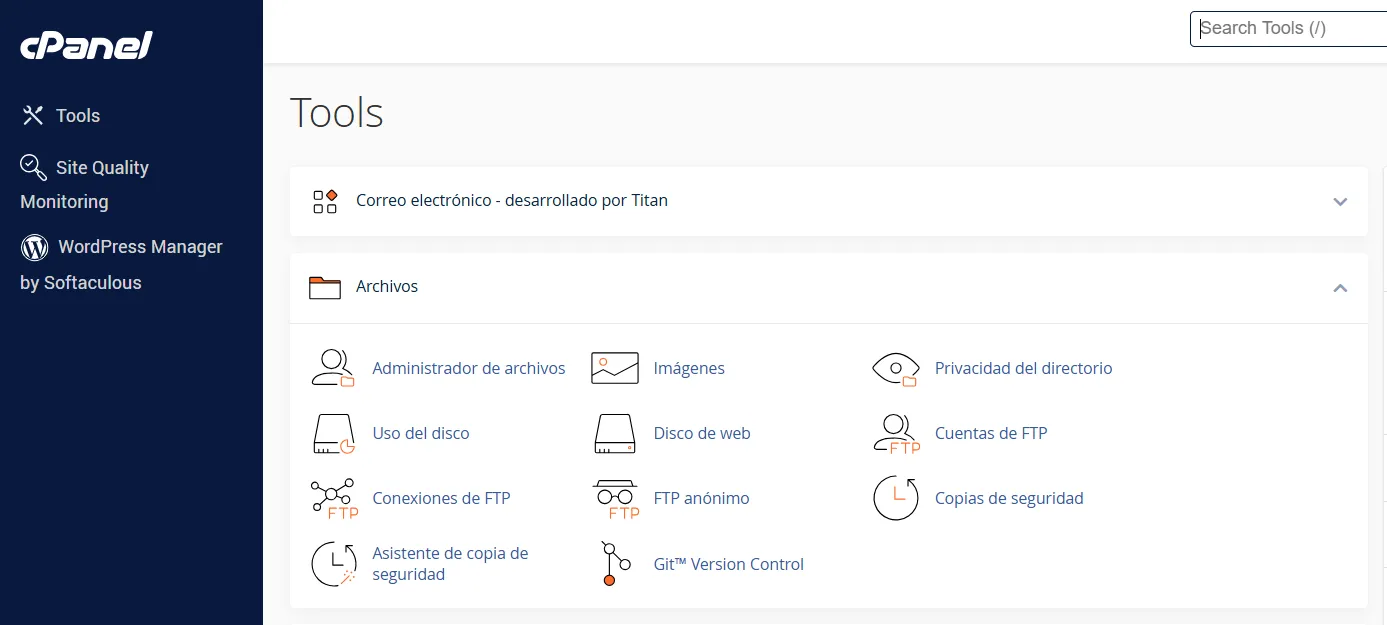Screen dimensions: 1387x625
Task: Click the Disco de web drive icon
Action: [x=615, y=433]
